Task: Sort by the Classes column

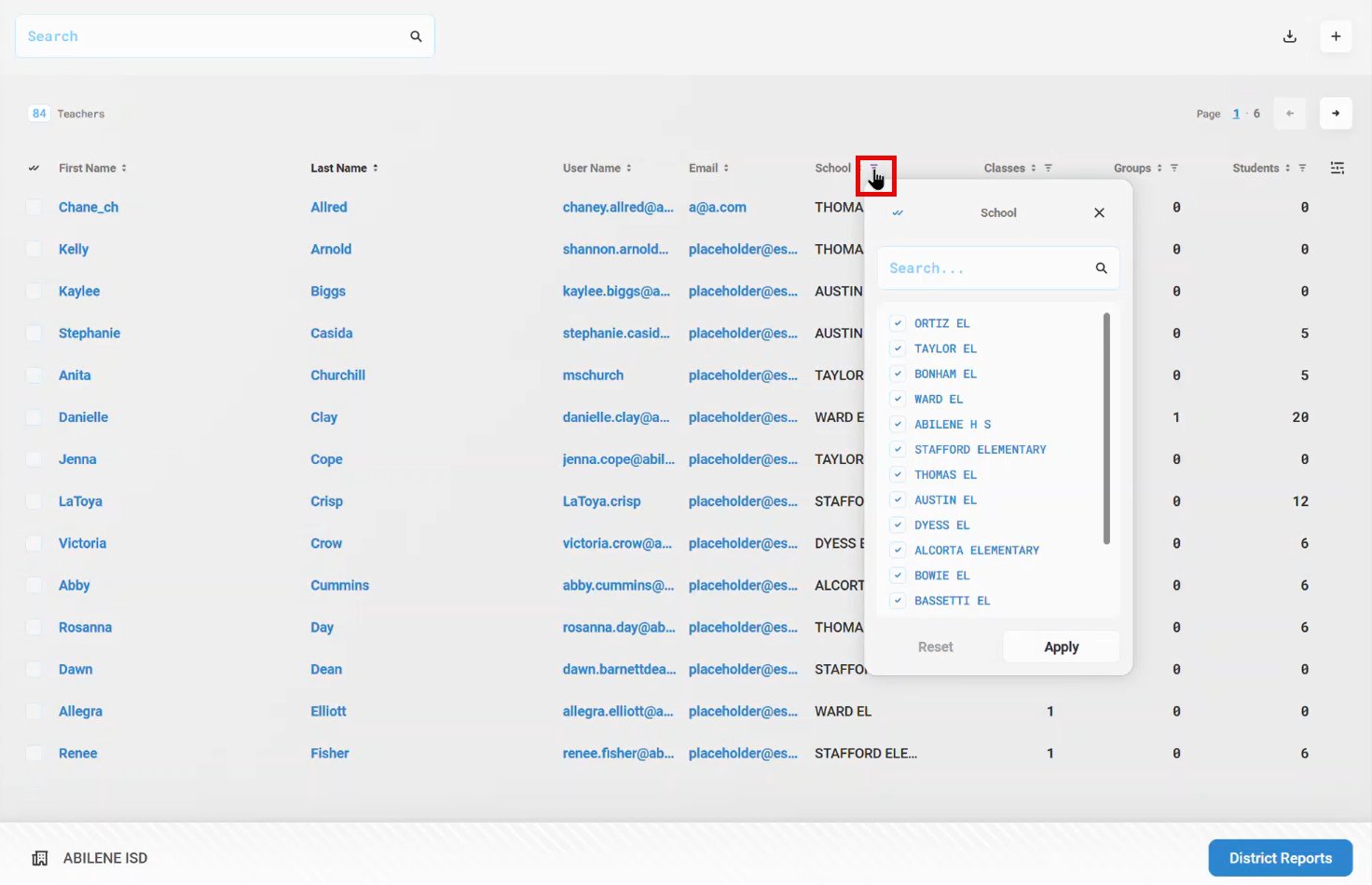Action: 1034,168
